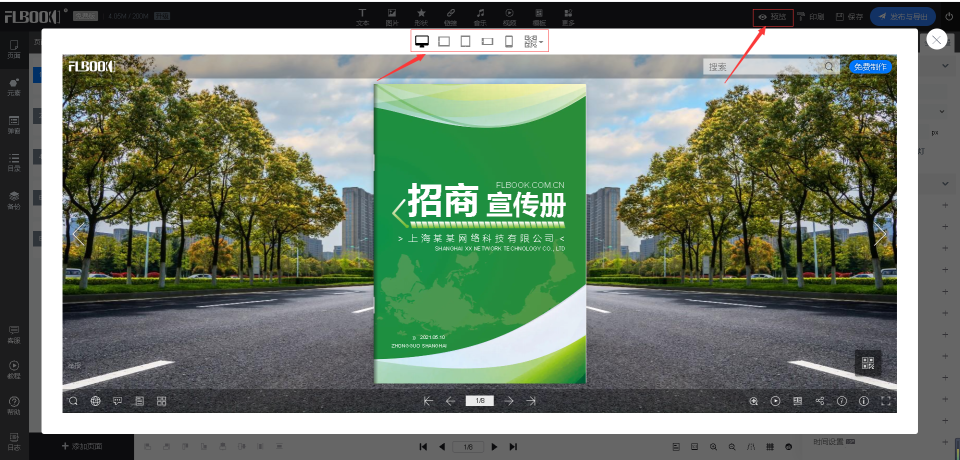Screen dimensions: 960x460
Task: Open the help question mark icon in viewer
Action: pyautogui.click(x=842, y=401)
